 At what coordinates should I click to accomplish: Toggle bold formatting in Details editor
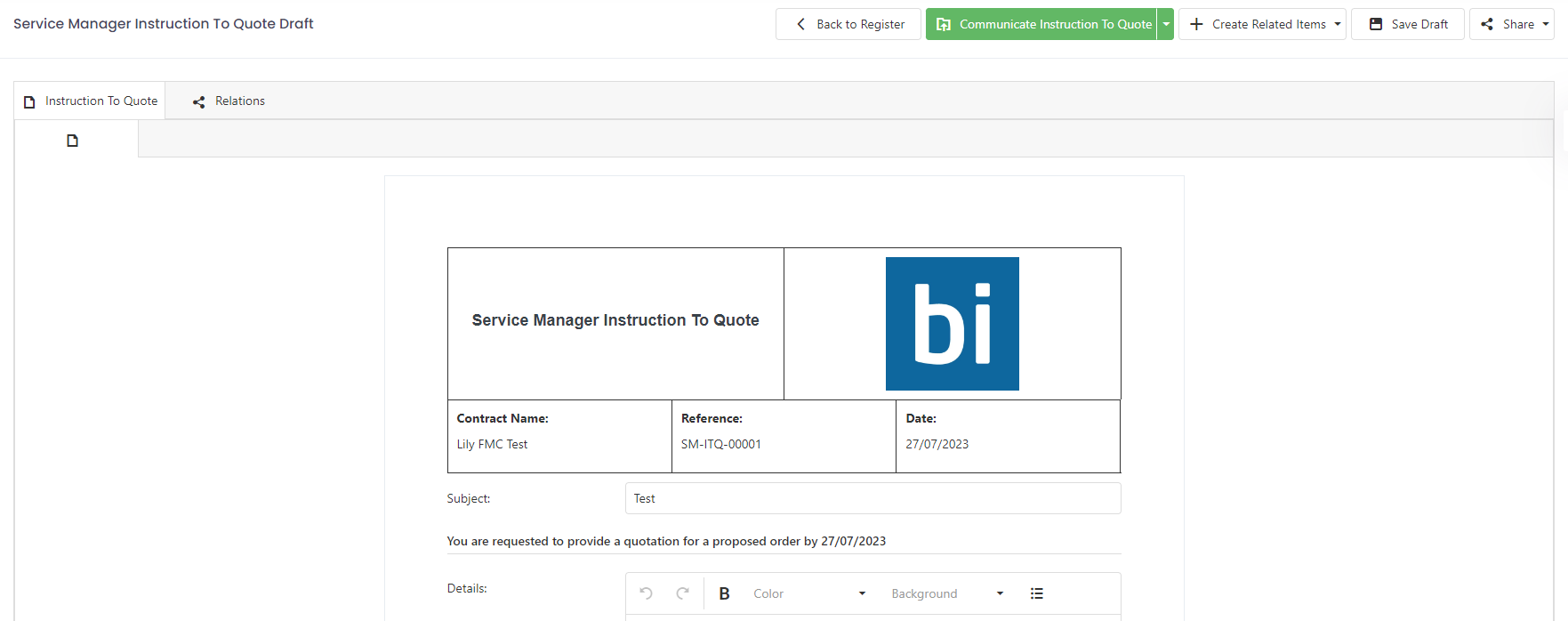(x=724, y=593)
